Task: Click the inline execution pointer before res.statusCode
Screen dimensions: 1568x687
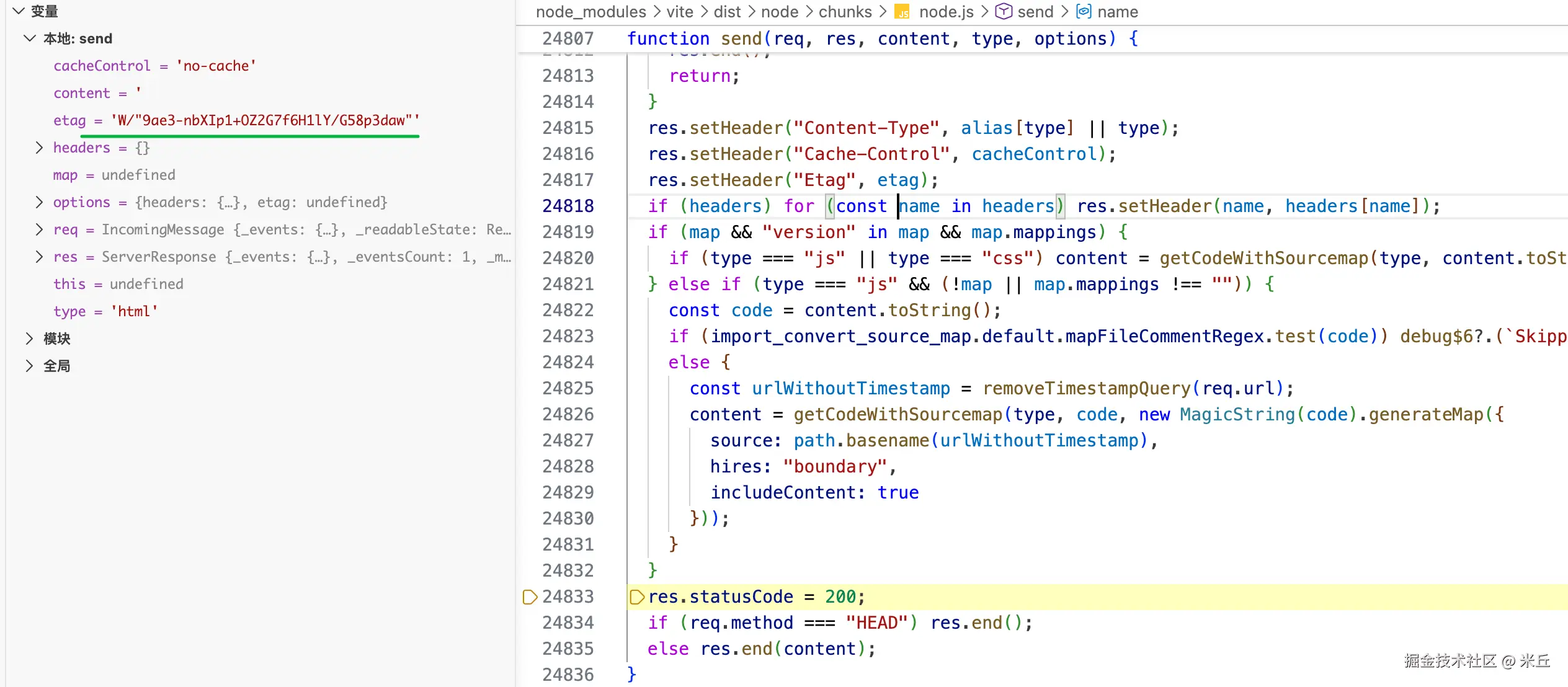Action: coord(636,596)
